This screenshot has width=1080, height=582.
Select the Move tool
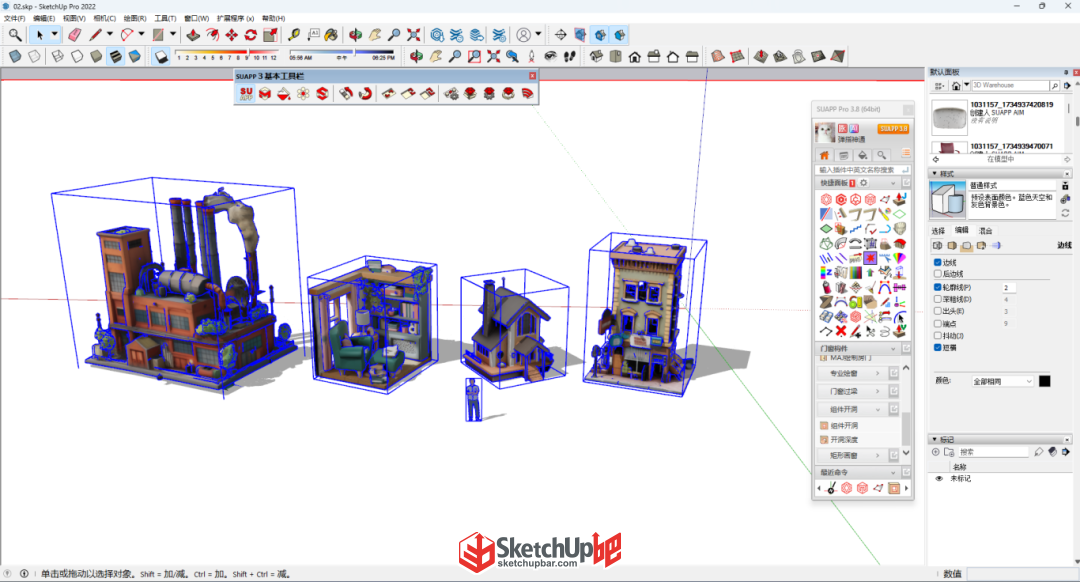point(232,34)
